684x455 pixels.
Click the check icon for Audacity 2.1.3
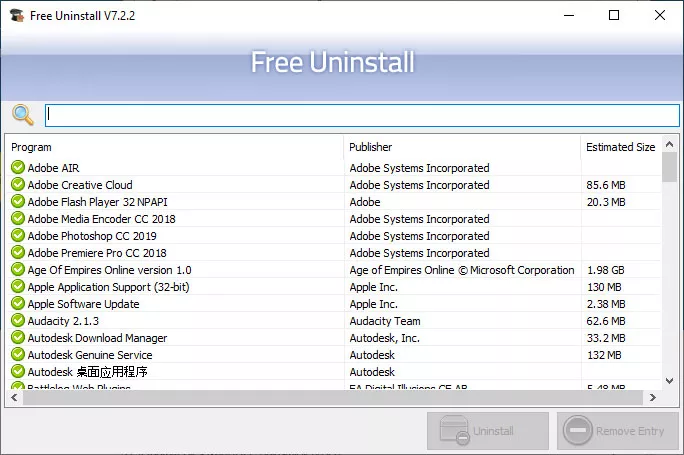[18, 320]
